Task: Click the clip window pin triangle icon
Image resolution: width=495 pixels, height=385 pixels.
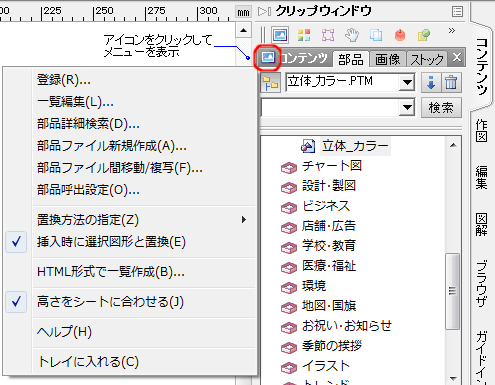Action: [264, 12]
